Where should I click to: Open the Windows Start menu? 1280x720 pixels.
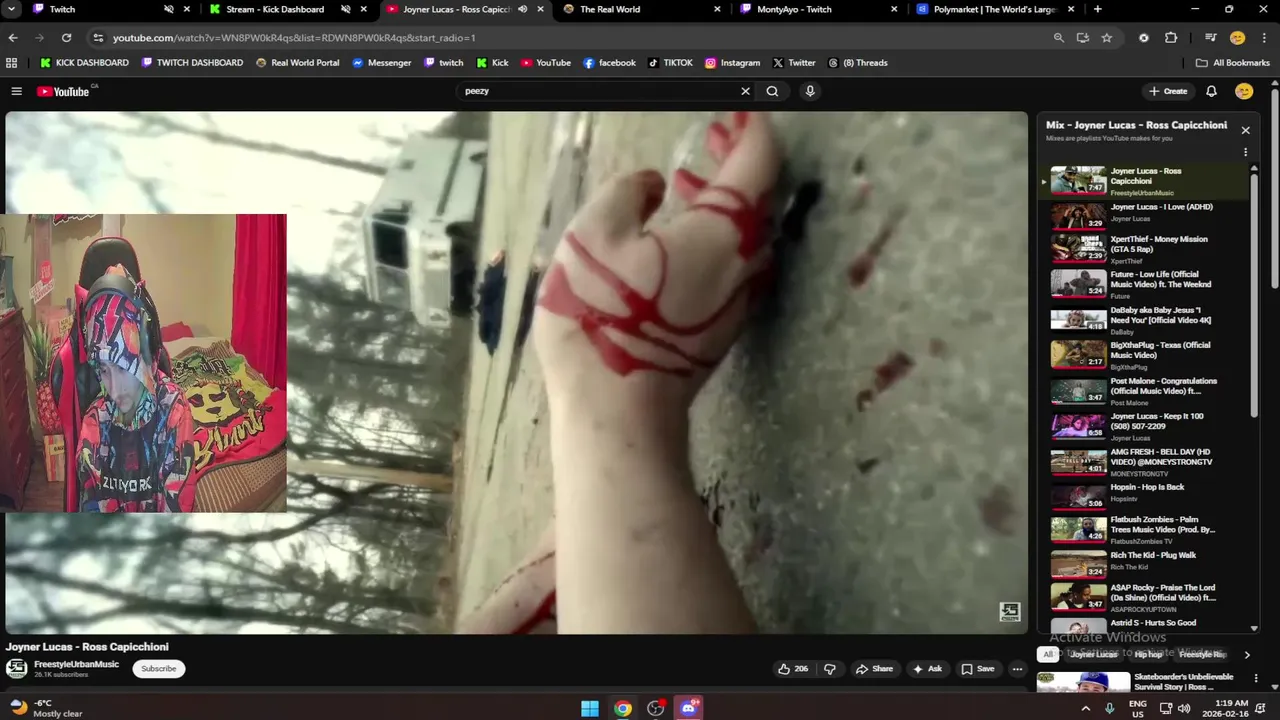tap(590, 708)
